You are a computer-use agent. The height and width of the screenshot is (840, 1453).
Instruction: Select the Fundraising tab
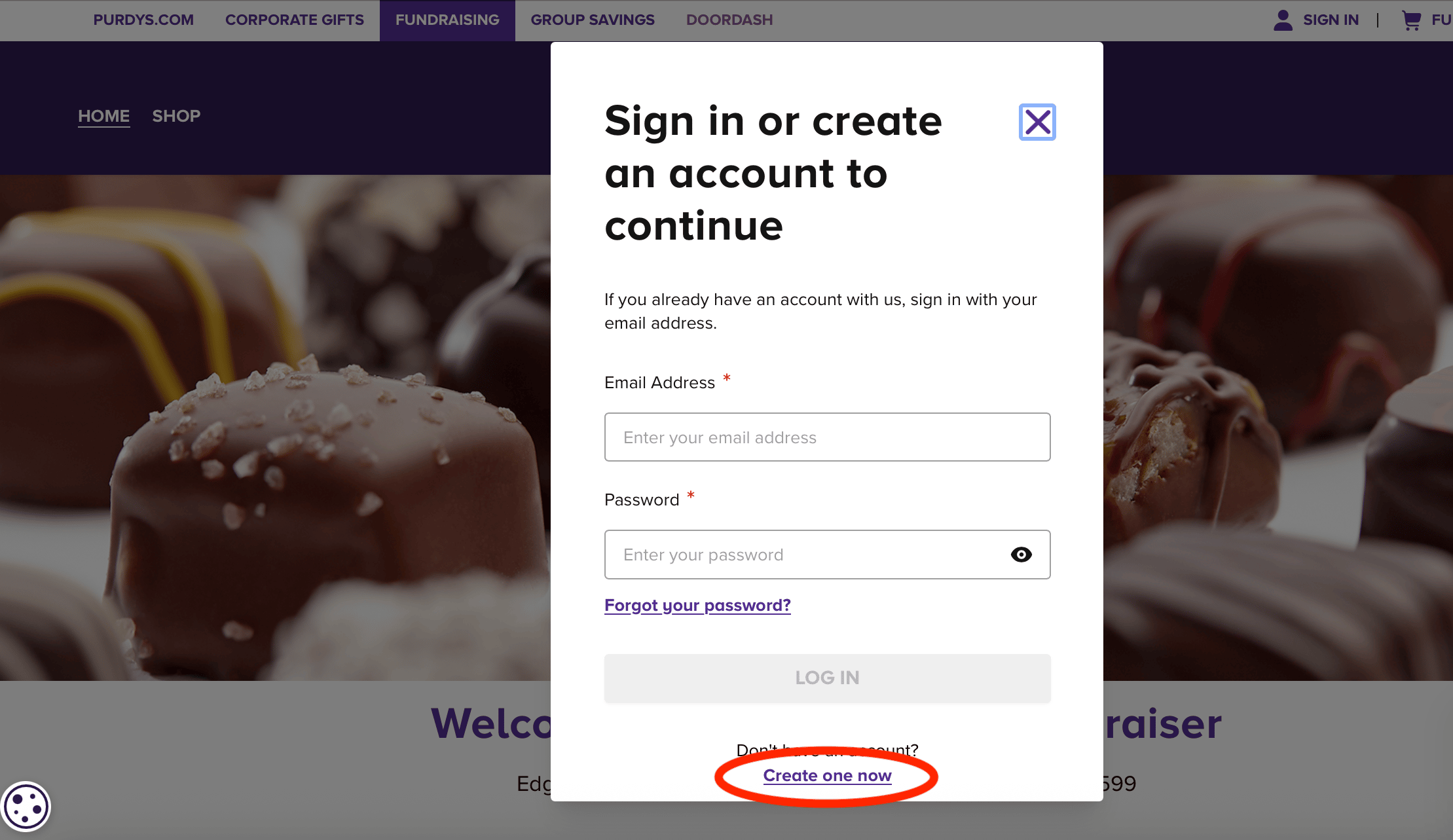[447, 20]
